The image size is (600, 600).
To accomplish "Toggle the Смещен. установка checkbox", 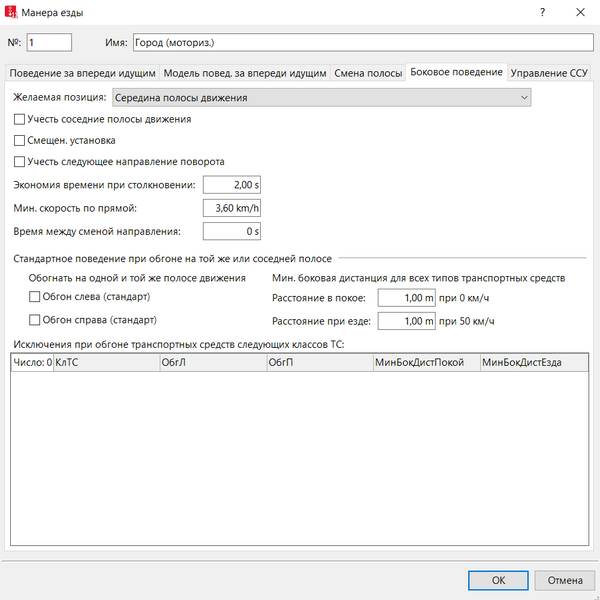I will pos(20,140).
